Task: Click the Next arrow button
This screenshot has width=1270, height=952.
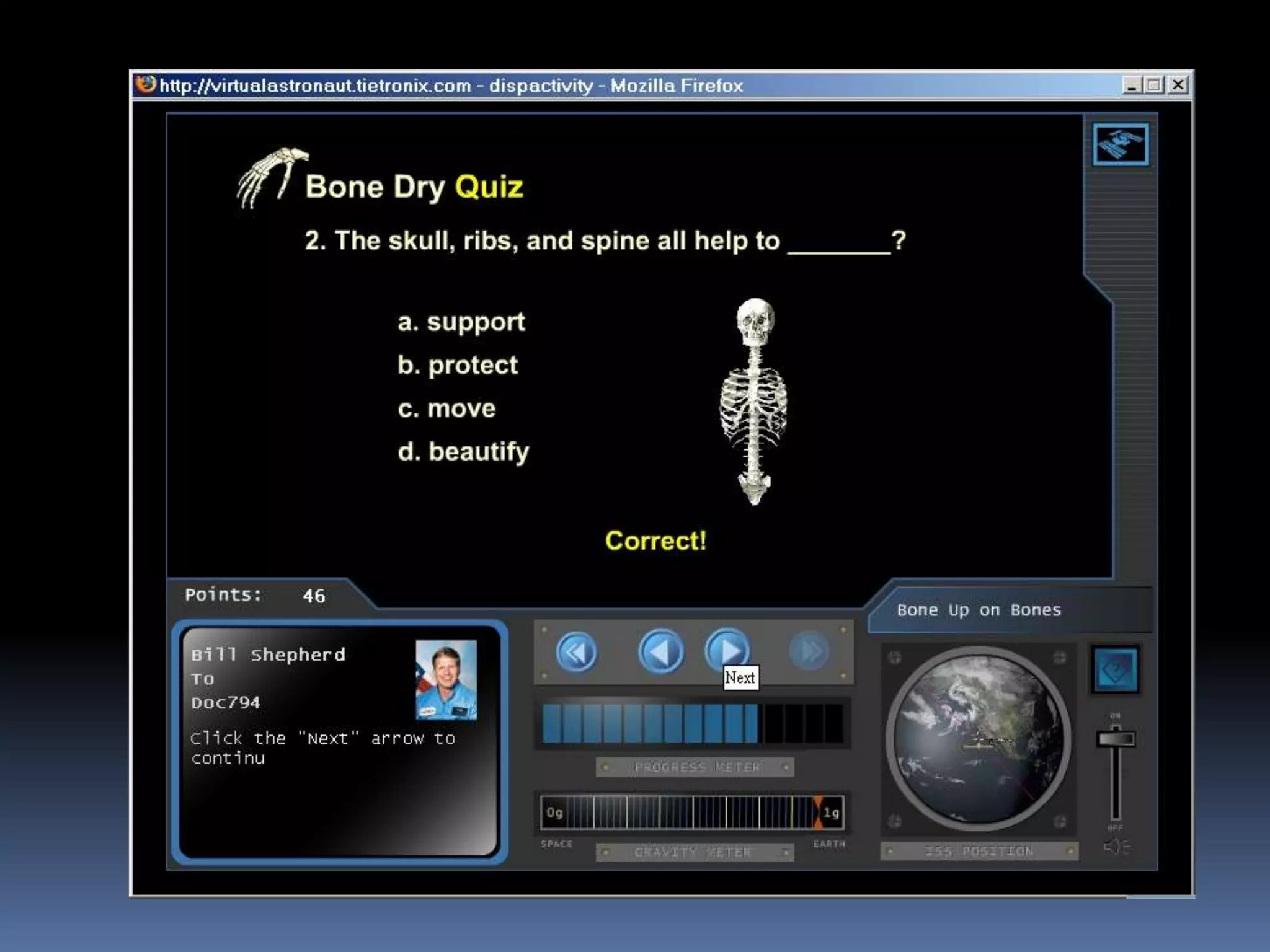Action: coord(728,651)
